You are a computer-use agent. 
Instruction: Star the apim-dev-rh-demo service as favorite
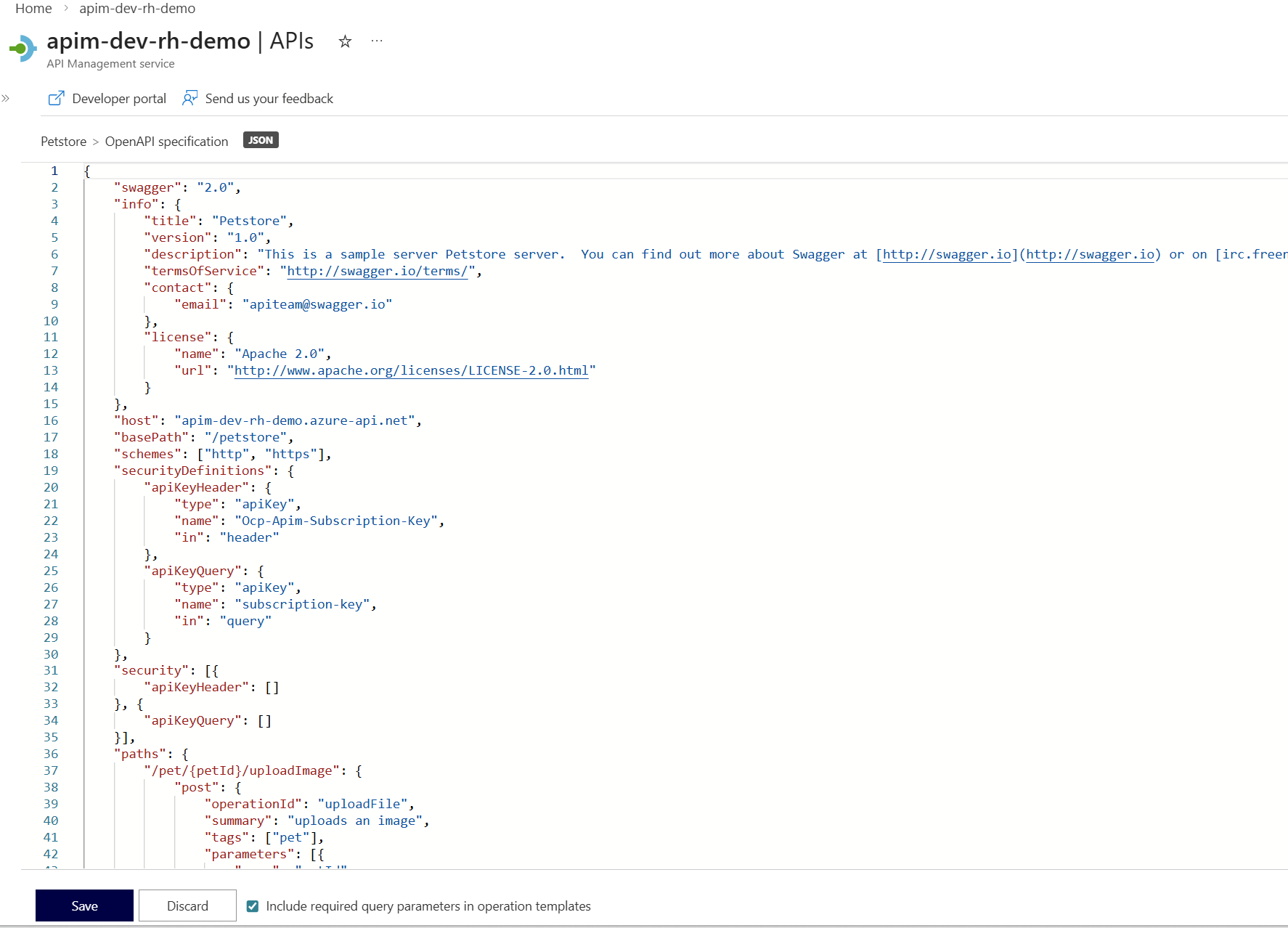click(344, 42)
